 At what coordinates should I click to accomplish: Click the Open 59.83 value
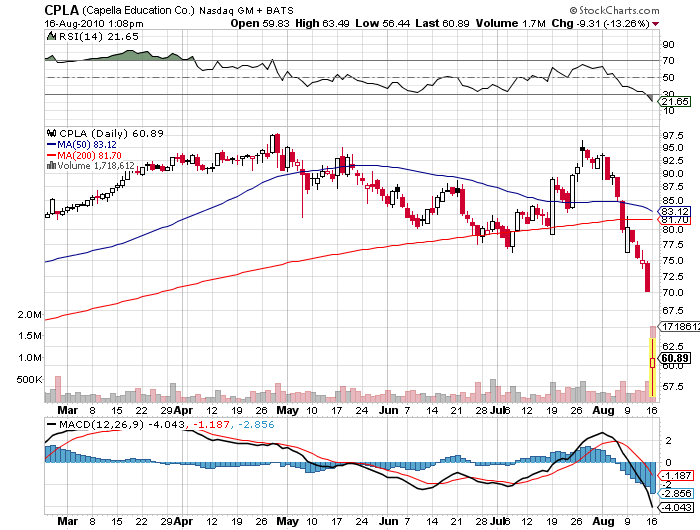(260, 23)
